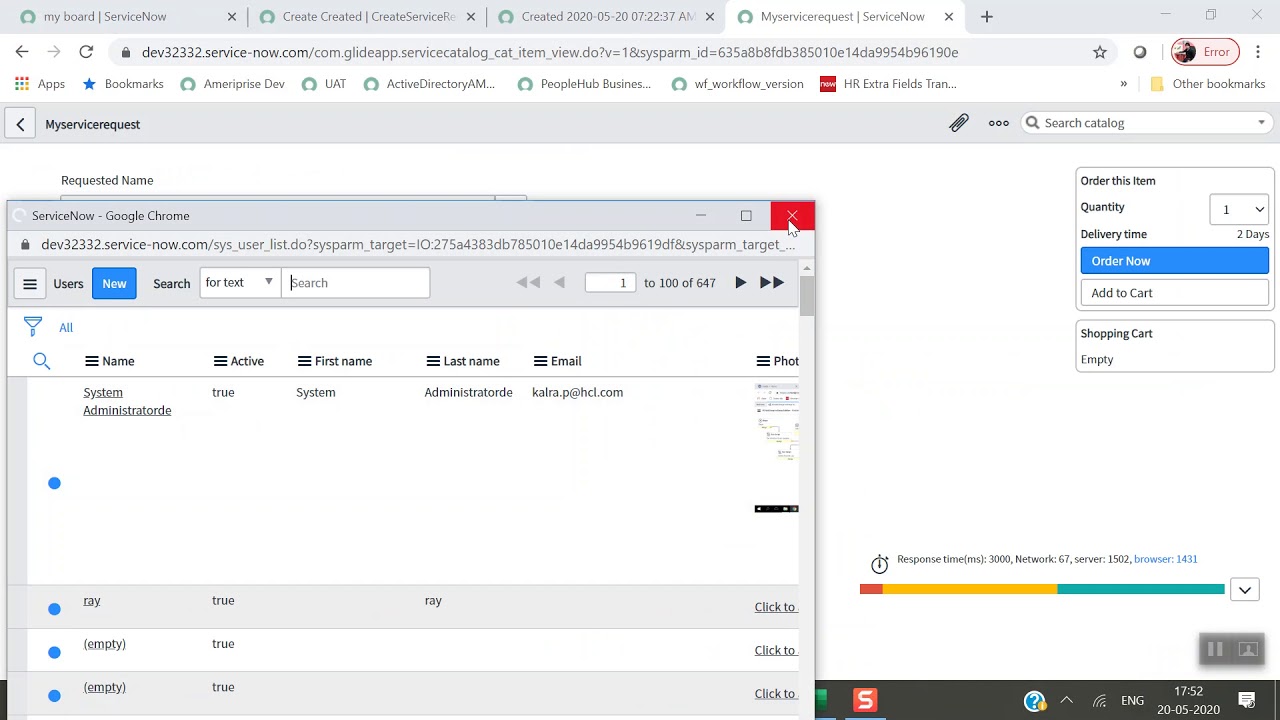This screenshot has height=720, width=1280.
Task: Open the attachments paperclip icon
Action: (959, 123)
